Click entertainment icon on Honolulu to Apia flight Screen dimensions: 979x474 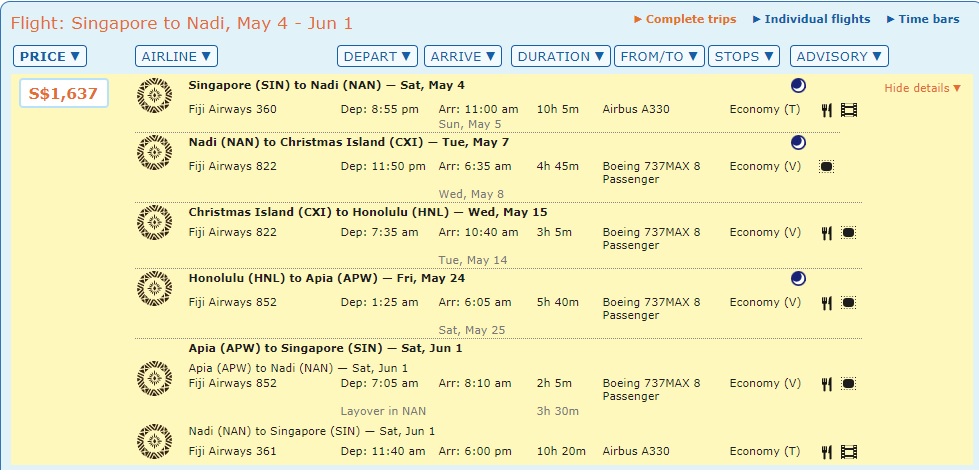point(848,303)
